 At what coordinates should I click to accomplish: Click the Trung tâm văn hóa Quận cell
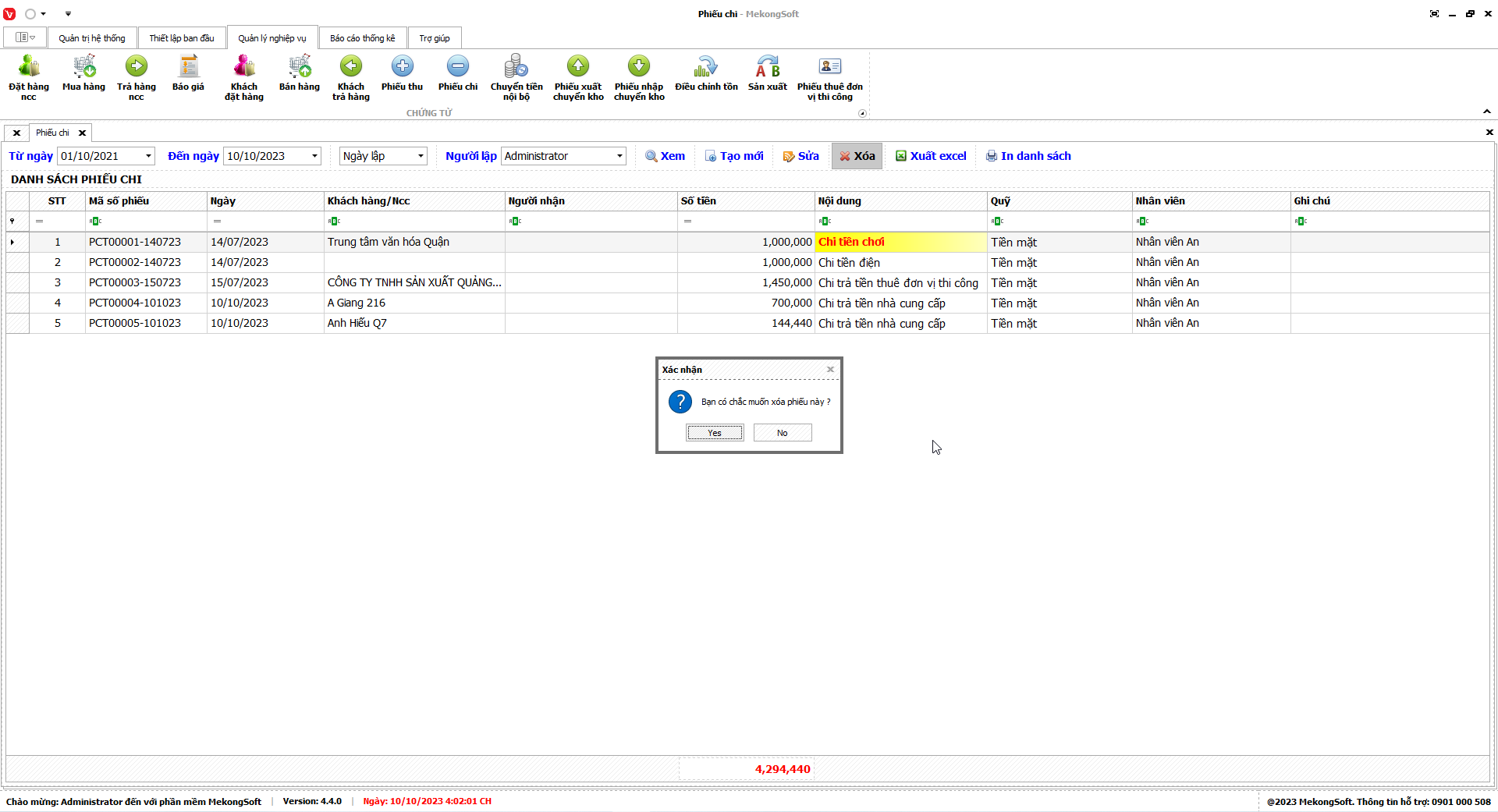414,243
